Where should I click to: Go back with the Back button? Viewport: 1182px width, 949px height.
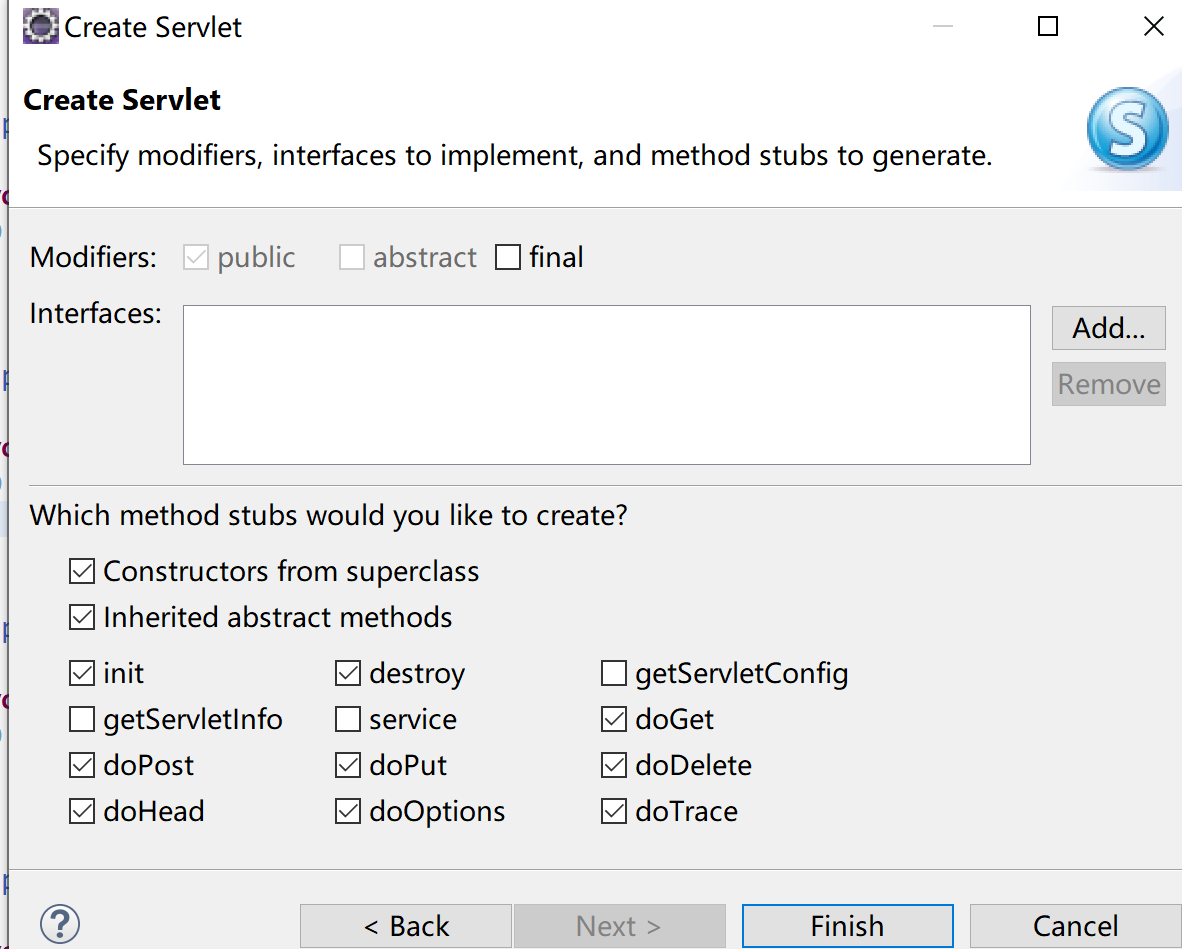(406, 926)
